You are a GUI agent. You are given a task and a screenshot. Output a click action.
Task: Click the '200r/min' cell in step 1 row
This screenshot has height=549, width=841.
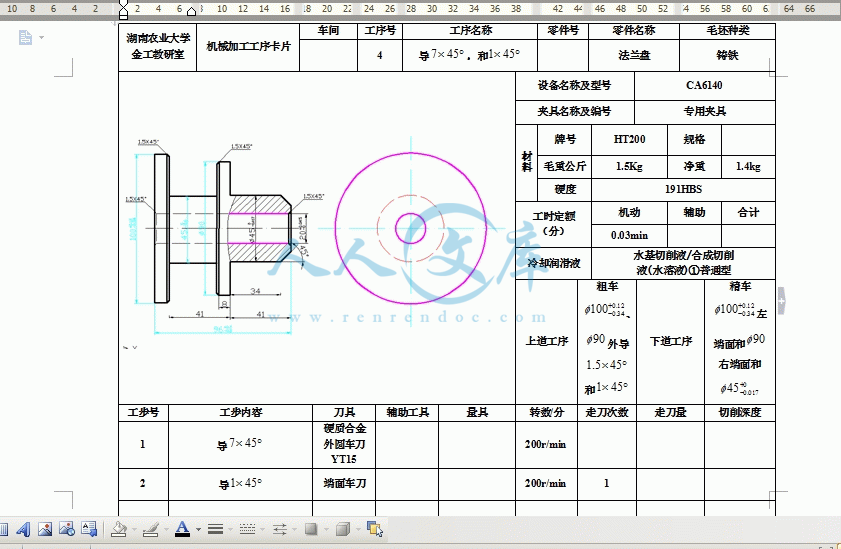(545, 444)
